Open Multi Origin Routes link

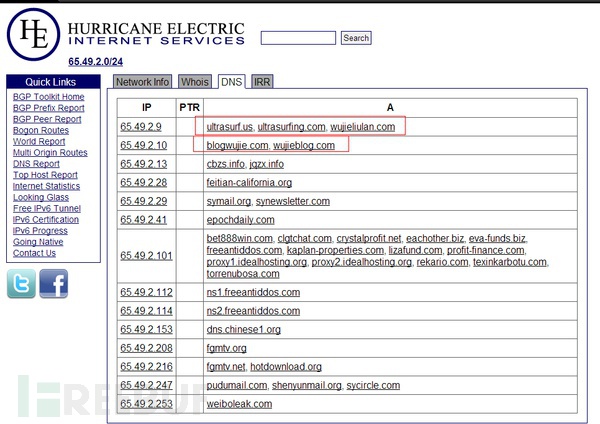50,152
